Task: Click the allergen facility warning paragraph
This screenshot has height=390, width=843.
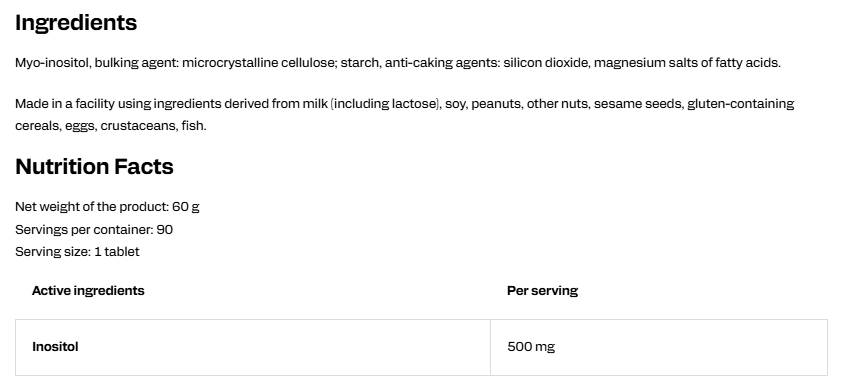Action: coord(404,115)
